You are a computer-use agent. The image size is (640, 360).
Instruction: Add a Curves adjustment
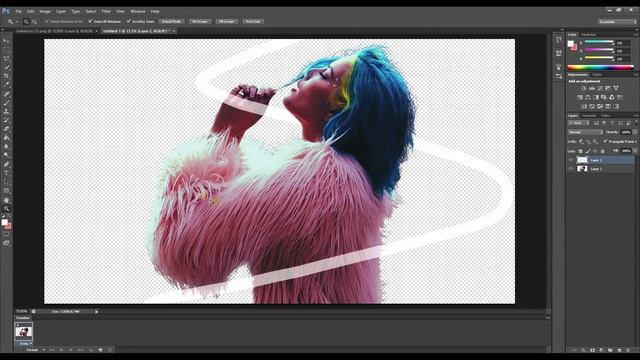(x=600, y=88)
